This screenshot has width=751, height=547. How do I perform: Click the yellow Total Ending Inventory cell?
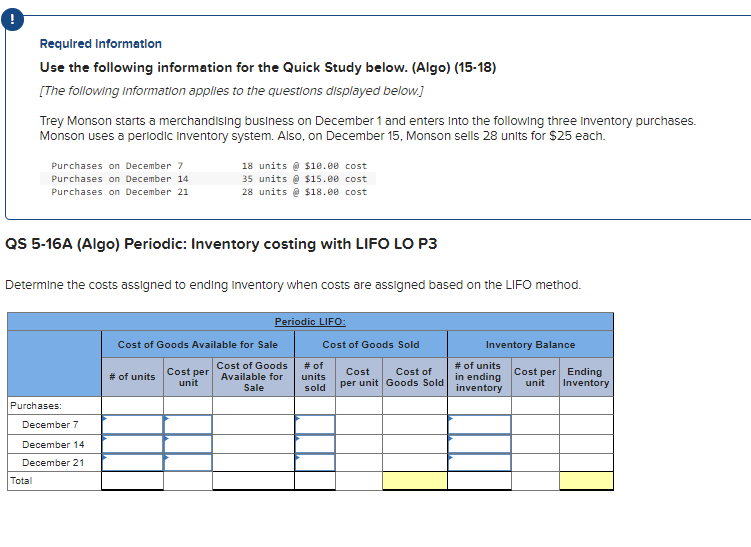pyautogui.click(x=586, y=481)
